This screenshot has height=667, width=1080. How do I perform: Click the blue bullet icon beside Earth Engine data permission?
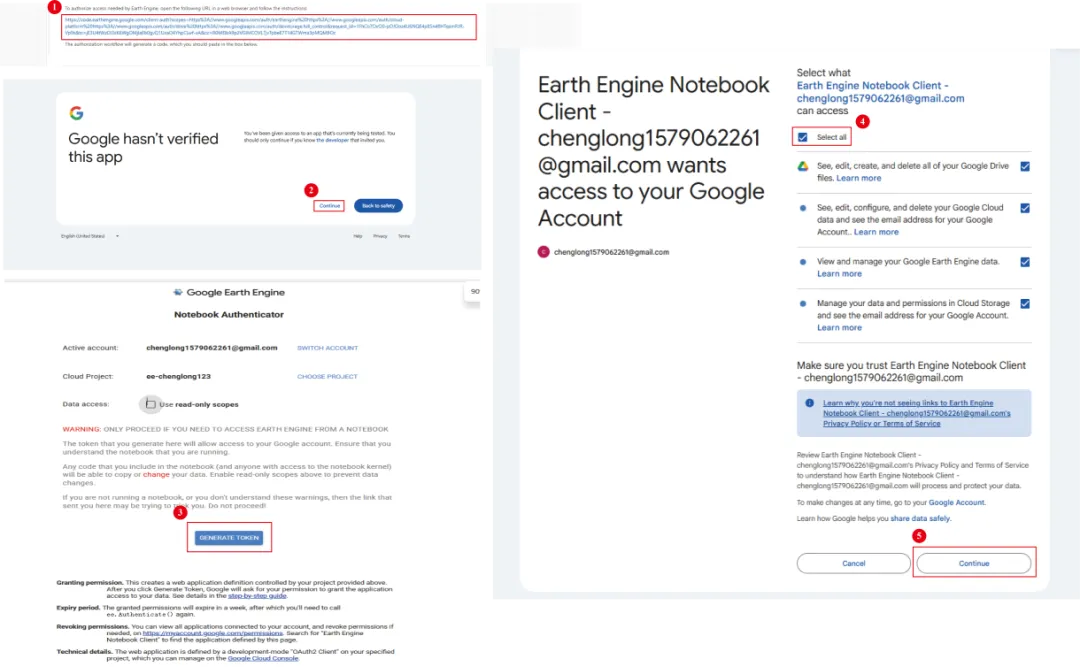802,262
